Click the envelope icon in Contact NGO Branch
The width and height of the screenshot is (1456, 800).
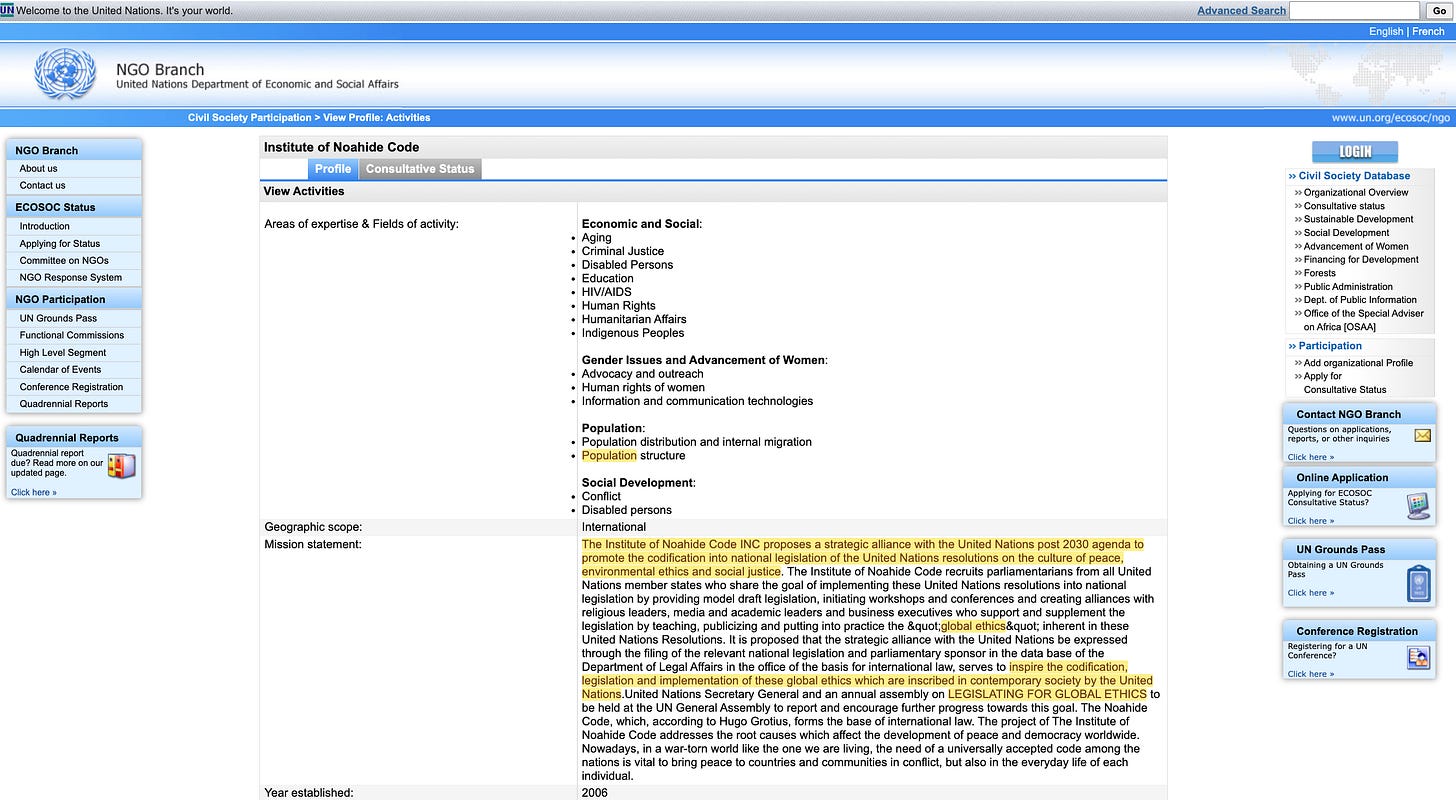click(1423, 435)
